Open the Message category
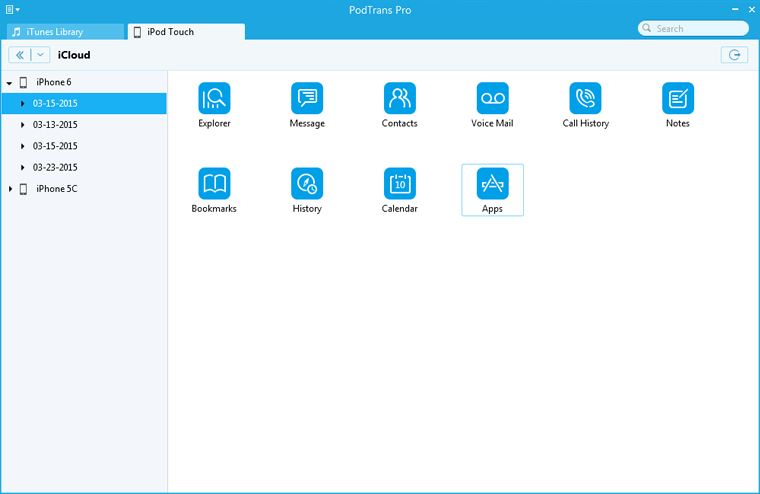Image resolution: width=760 pixels, height=494 pixels. click(x=307, y=98)
